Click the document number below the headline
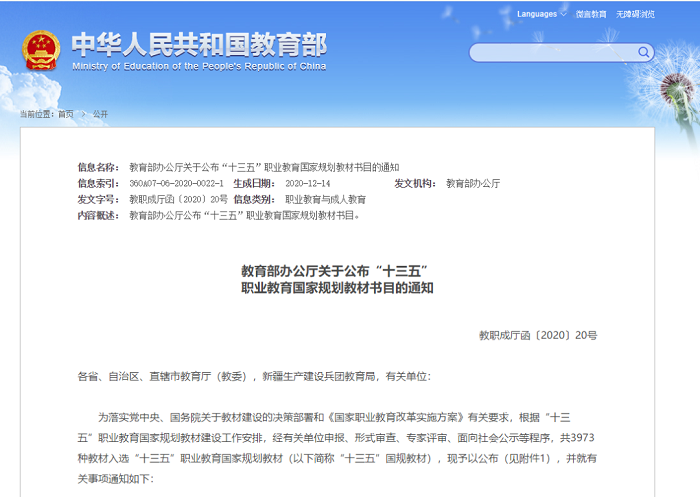Screen dimensions: 700x497 pos(537,336)
